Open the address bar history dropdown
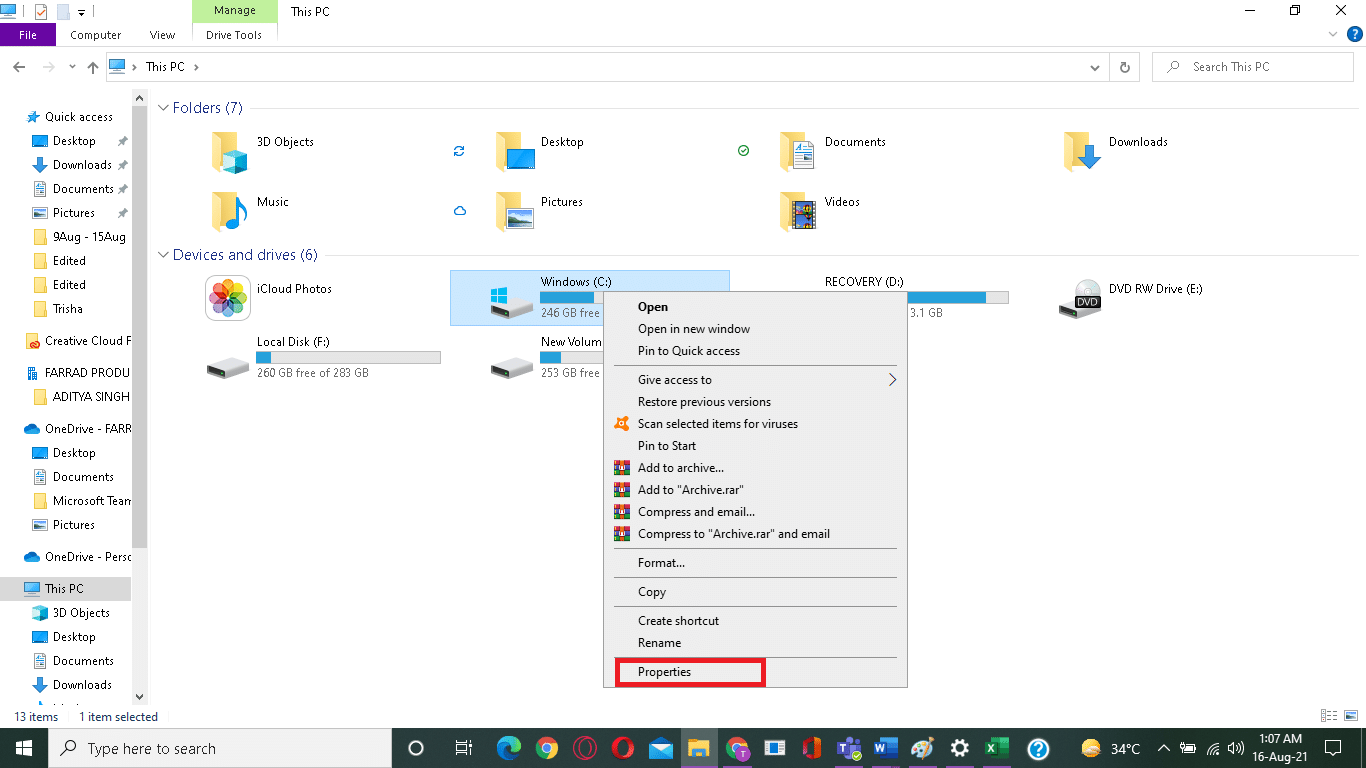Screen dimensions: 1366x768 (x=1094, y=66)
